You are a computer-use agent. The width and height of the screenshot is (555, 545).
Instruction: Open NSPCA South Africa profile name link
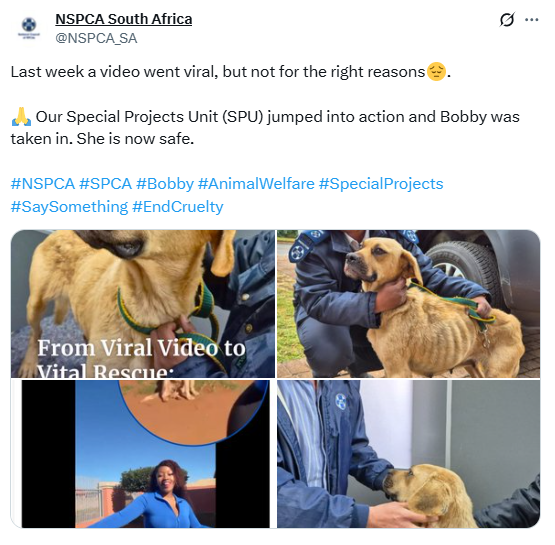pos(124,19)
